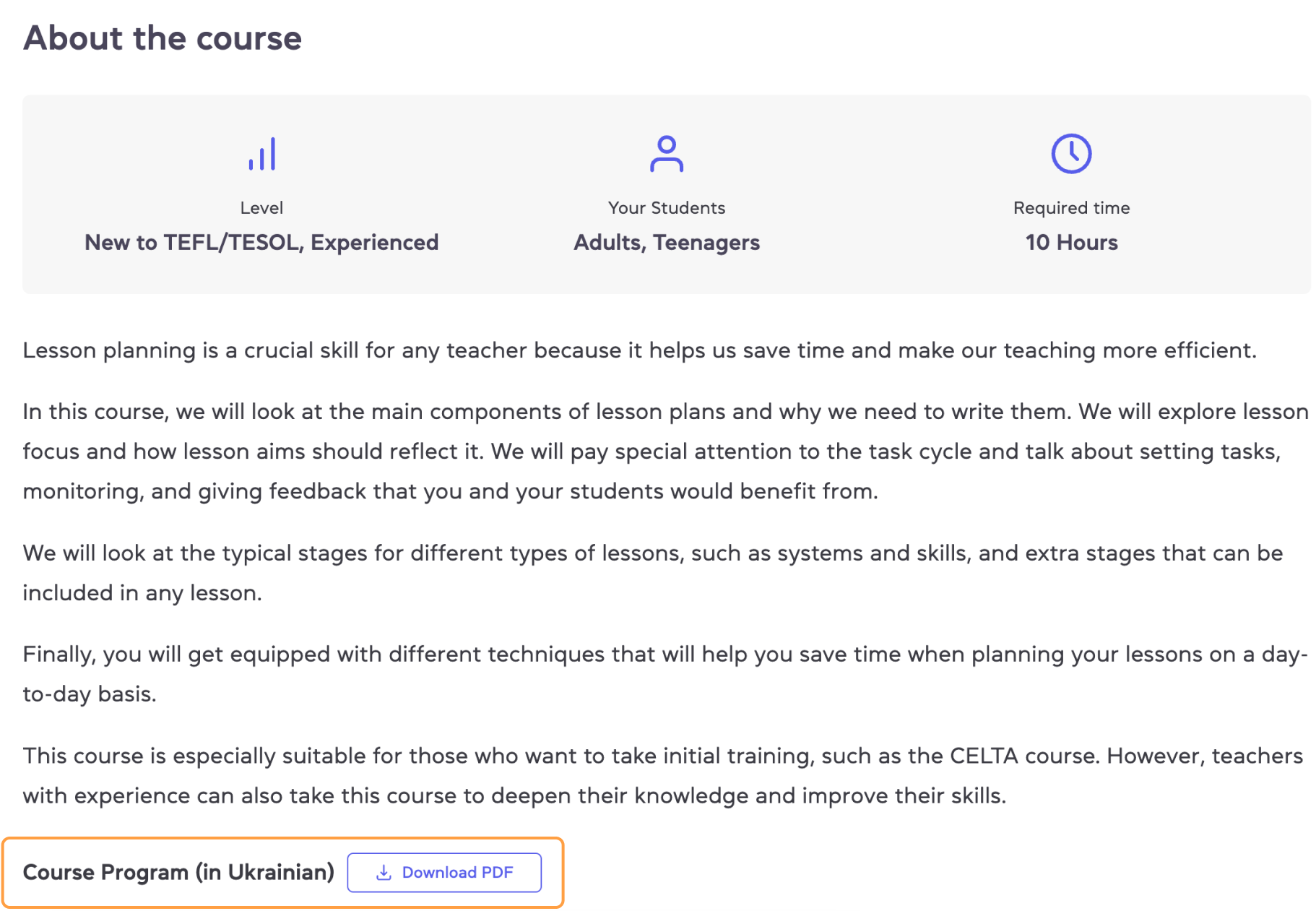Click the Level bar chart icon
Viewport: 1316px width, 911px height.
(x=262, y=154)
